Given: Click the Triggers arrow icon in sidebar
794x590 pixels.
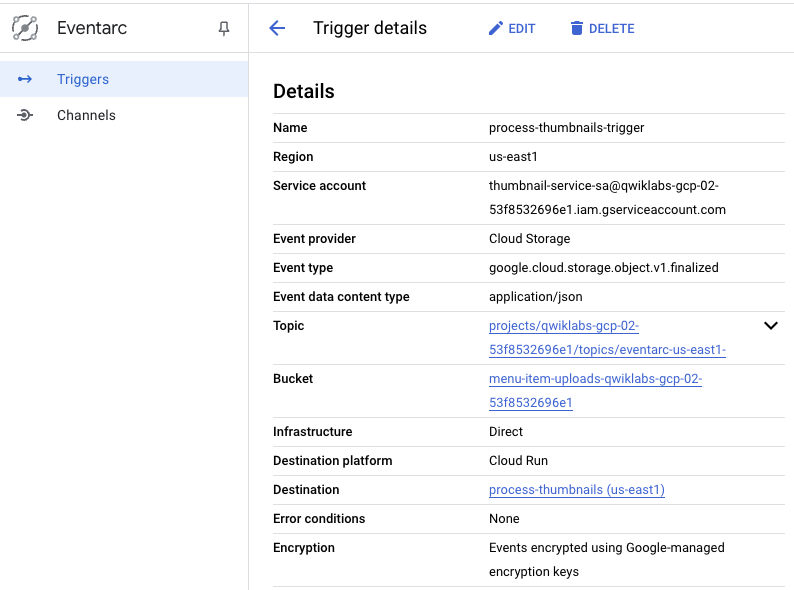Looking at the screenshot, I should tap(25, 79).
